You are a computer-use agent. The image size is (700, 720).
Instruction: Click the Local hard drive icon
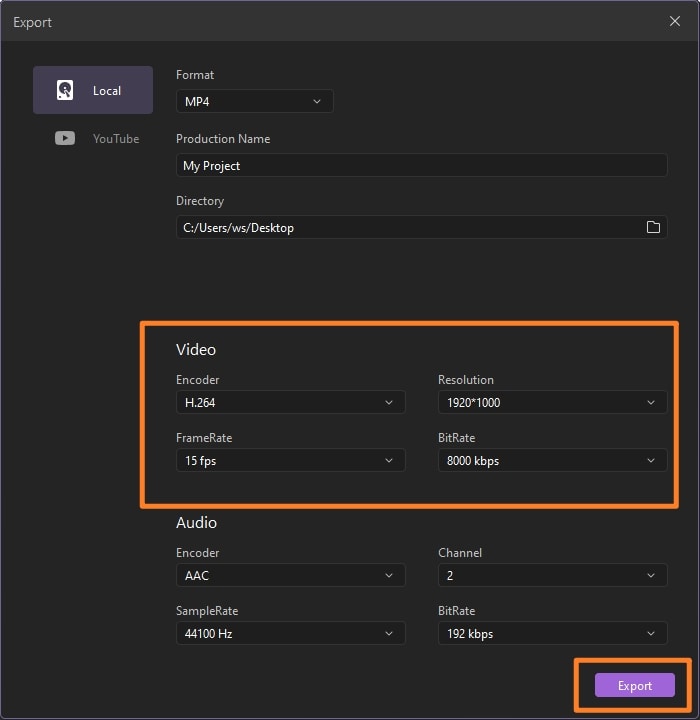tap(65, 90)
